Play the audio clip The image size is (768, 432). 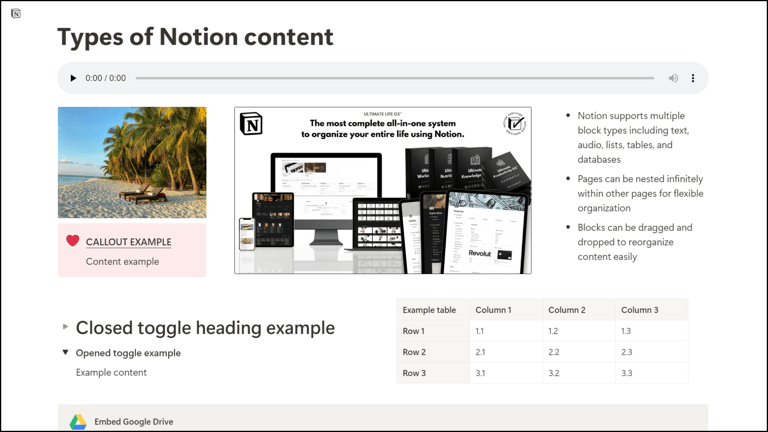click(73, 78)
